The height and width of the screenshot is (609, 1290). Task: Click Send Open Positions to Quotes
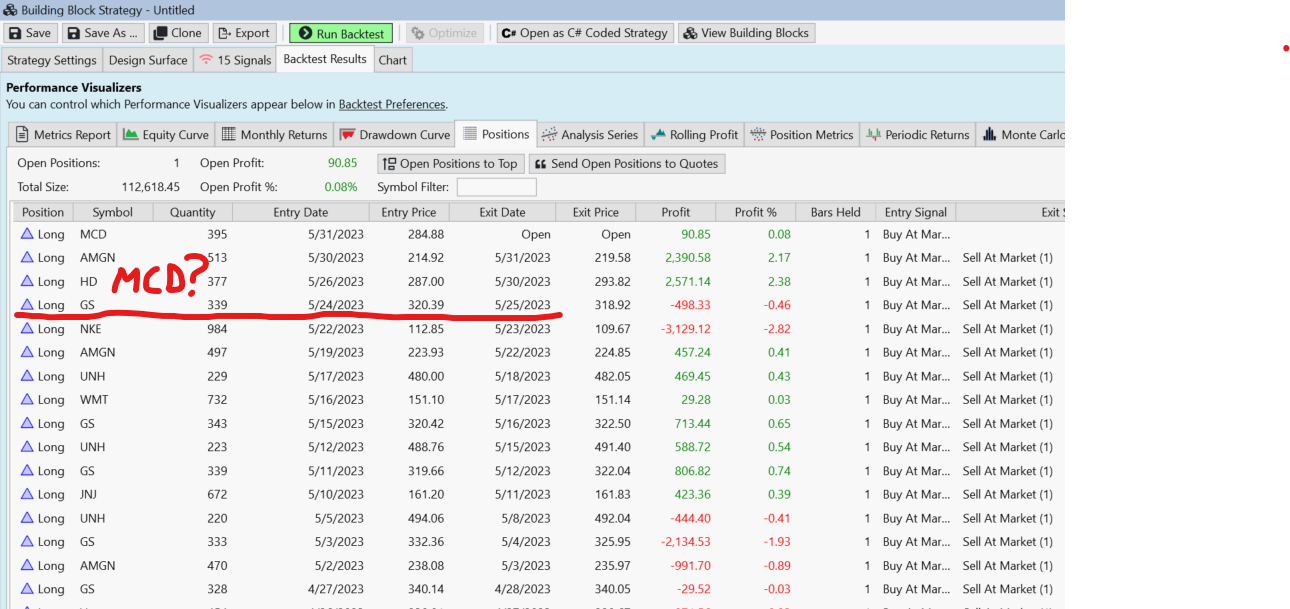pos(627,163)
